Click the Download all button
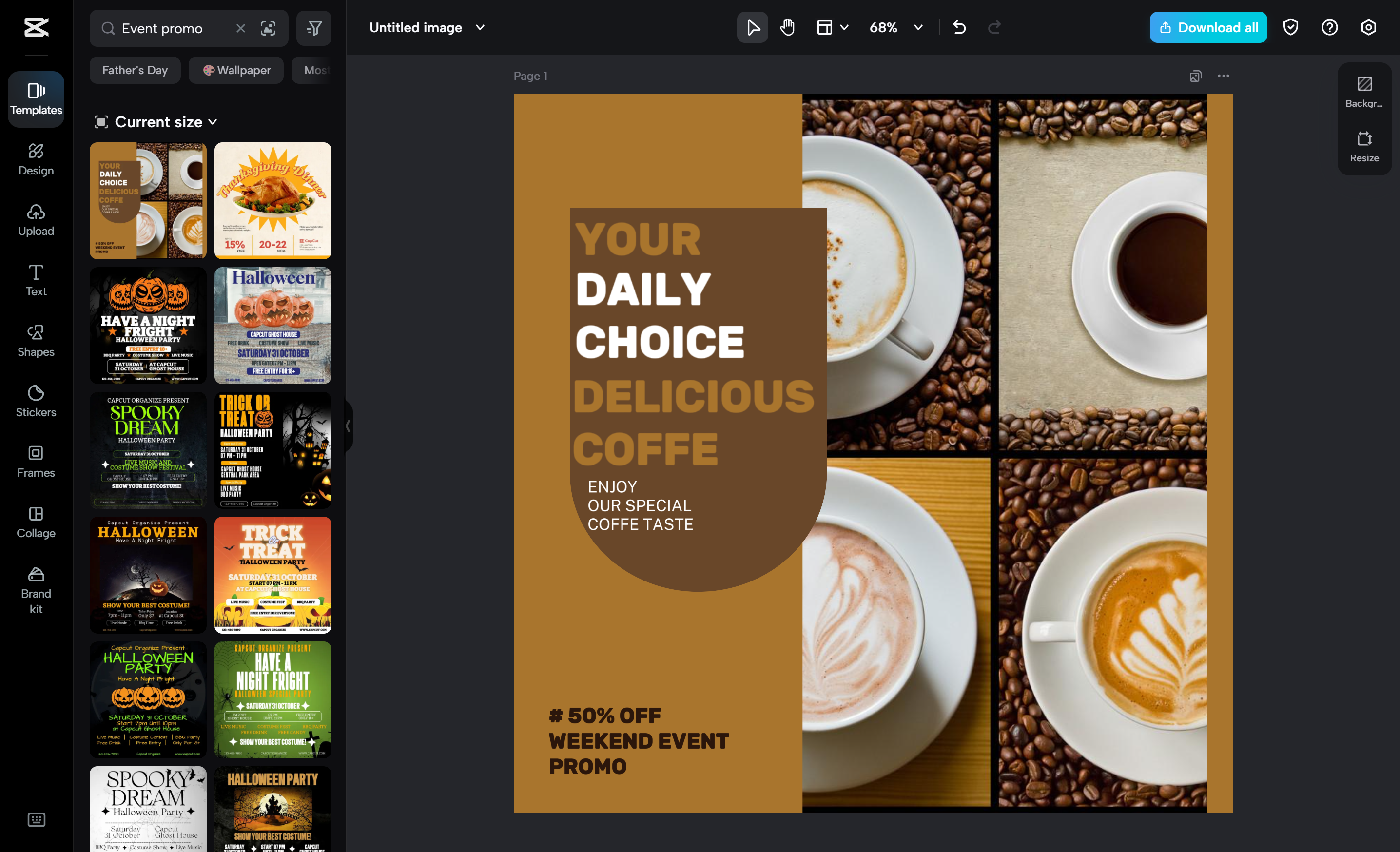The width and height of the screenshot is (1400, 852). (x=1208, y=27)
